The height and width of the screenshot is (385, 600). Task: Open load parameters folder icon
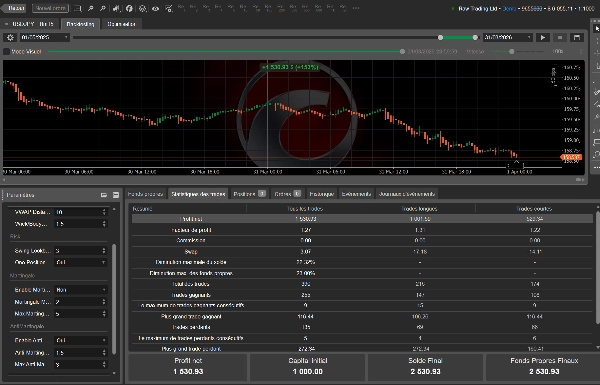pyautogui.click(x=104, y=195)
